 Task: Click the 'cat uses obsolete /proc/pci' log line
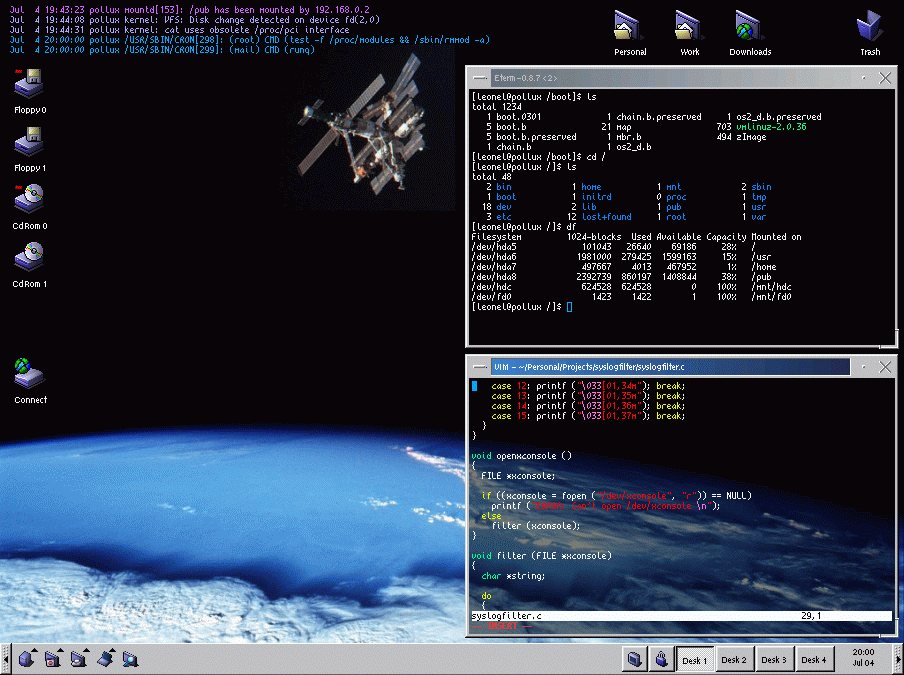(x=179, y=30)
